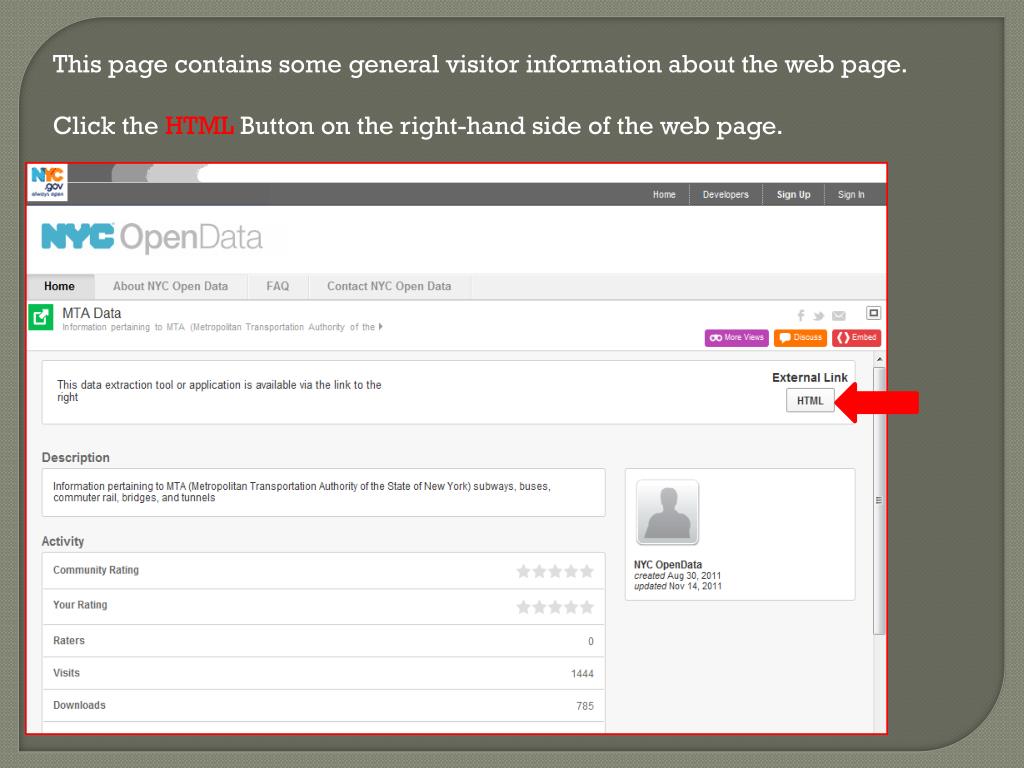Click scrollbar up arrow
This screenshot has height=768, width=1024.
879,360
